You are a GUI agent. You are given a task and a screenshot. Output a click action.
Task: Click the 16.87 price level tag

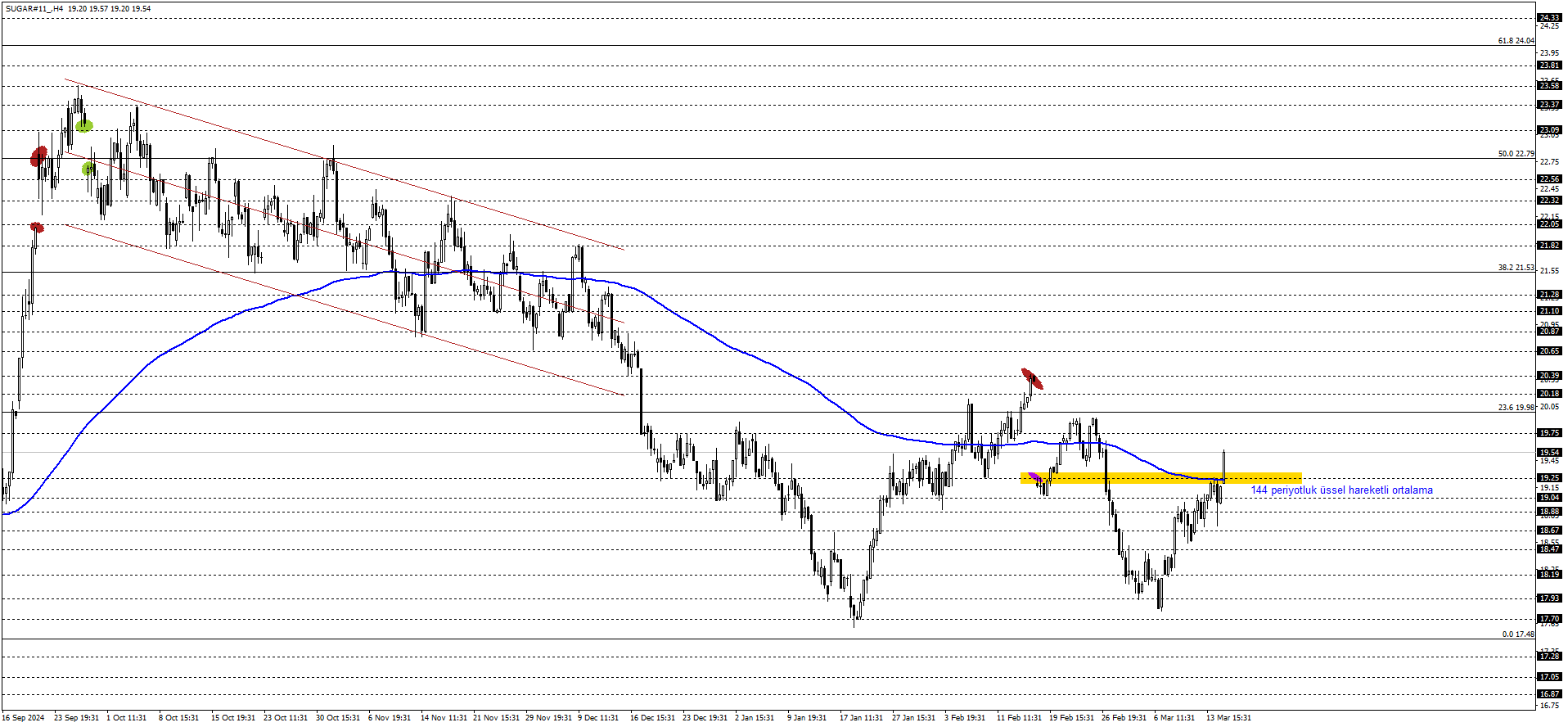coord(1549,694)
